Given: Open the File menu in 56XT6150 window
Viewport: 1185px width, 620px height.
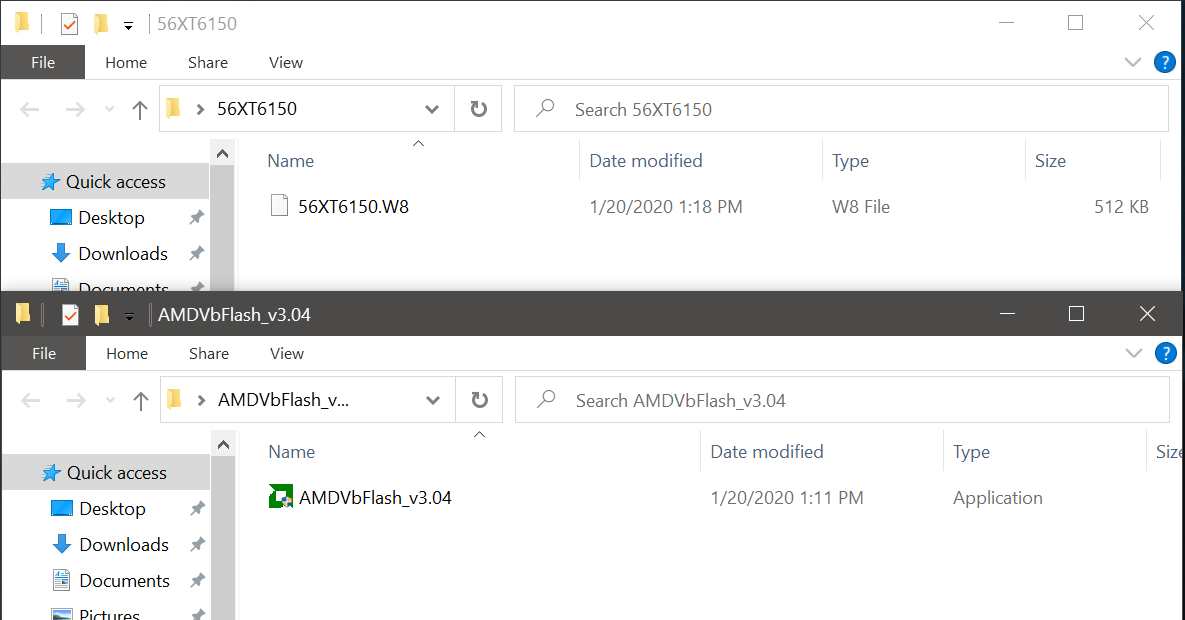Looking at the screenshot, I should 43,62.
